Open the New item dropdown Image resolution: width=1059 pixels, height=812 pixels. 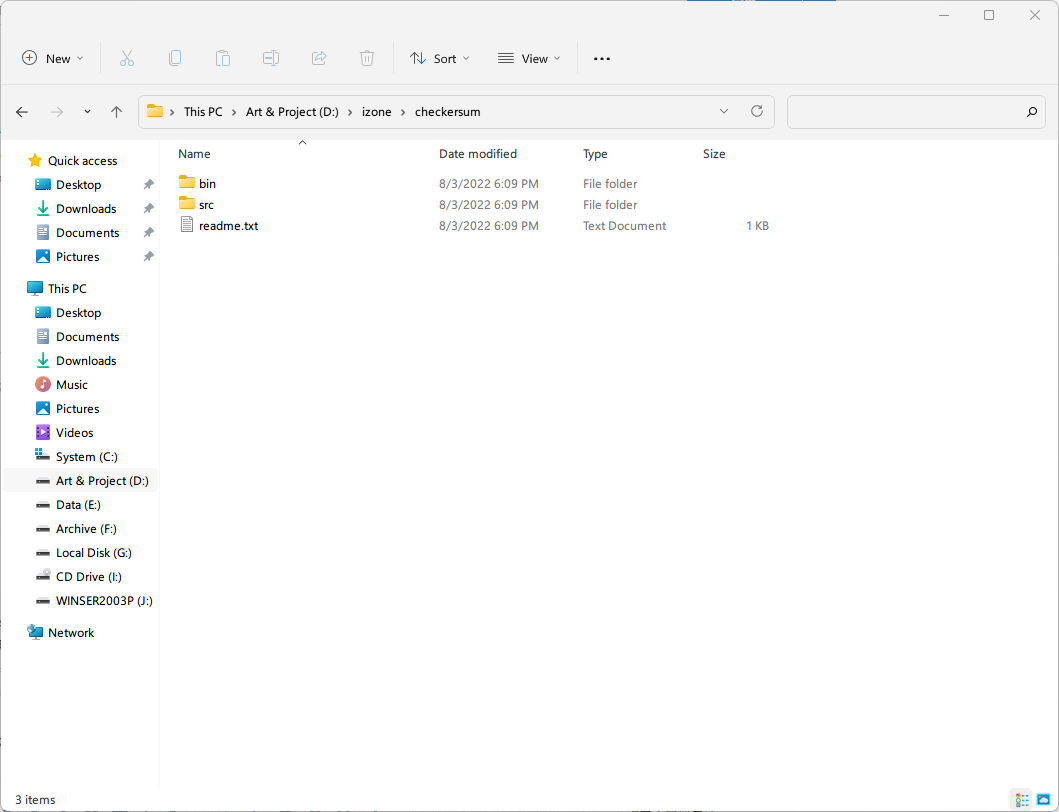coord(53,59)
